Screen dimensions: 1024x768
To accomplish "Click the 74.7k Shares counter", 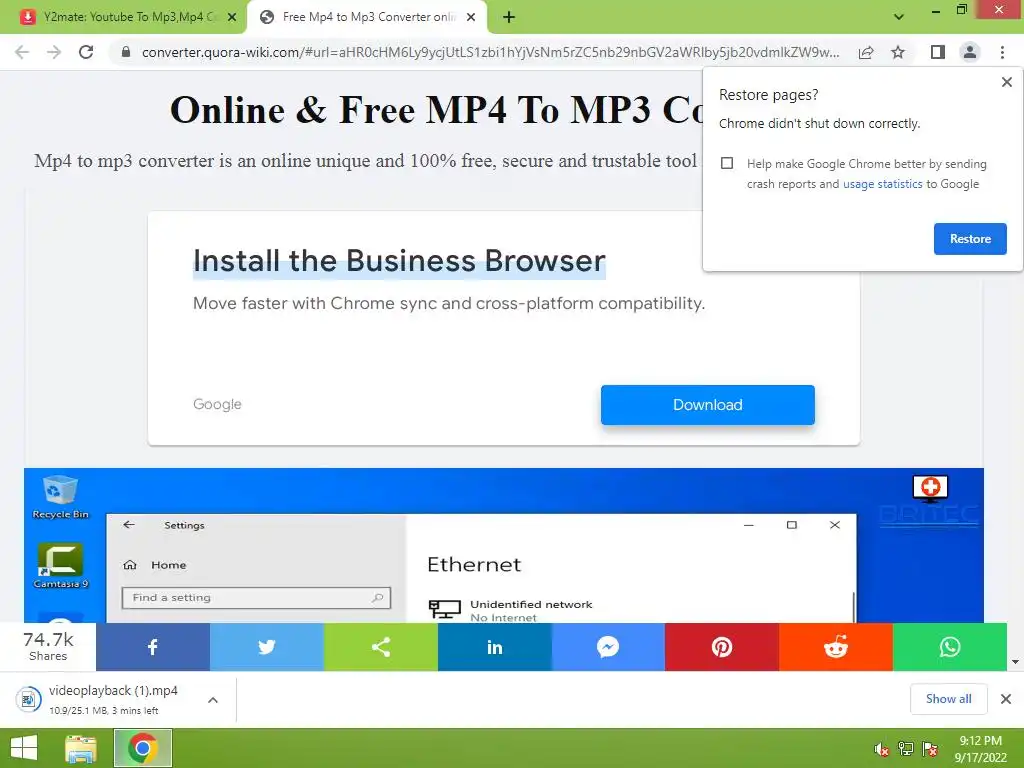I will point(48,647).
